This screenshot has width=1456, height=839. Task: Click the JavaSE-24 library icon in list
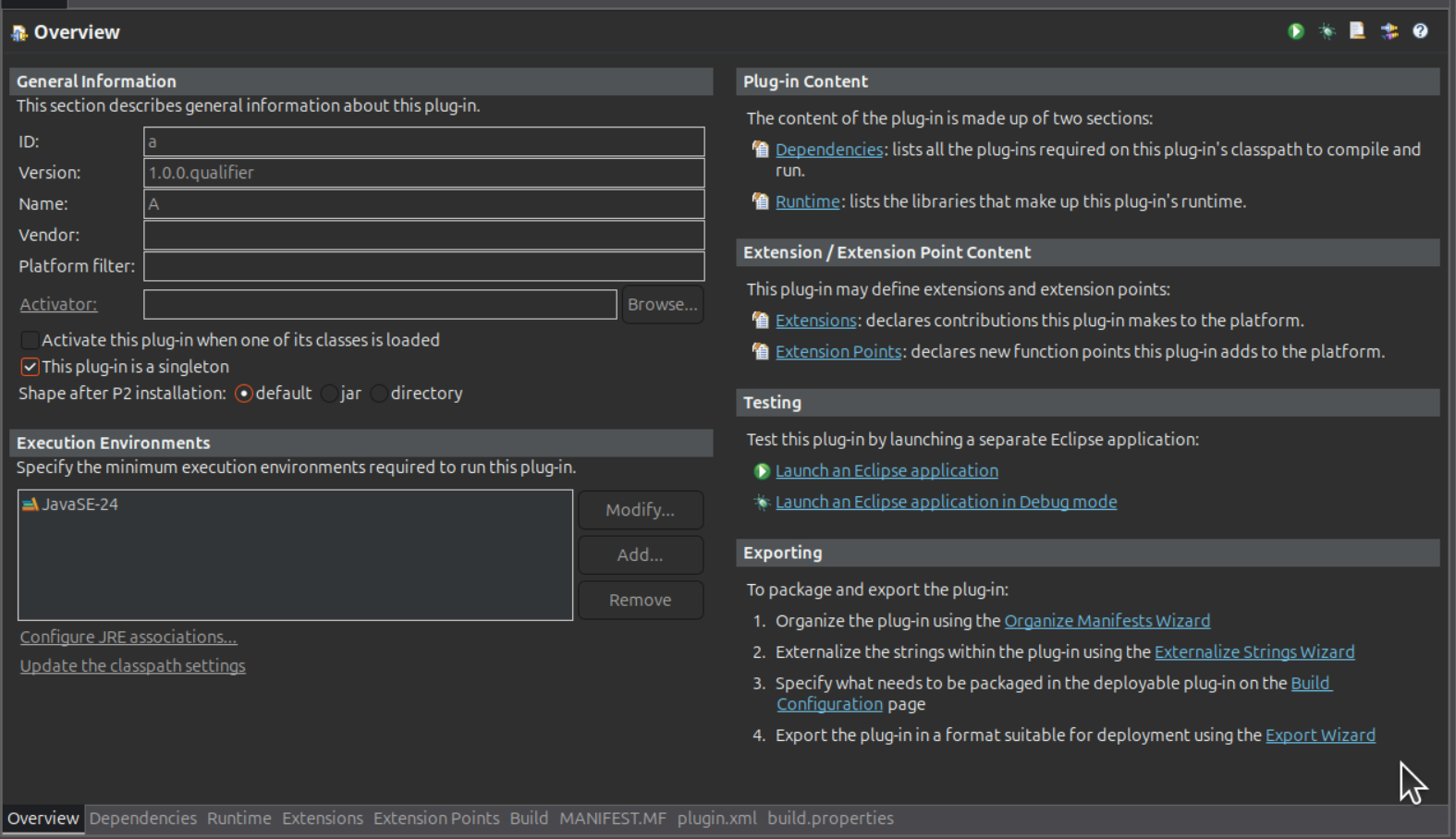[31, 505]
